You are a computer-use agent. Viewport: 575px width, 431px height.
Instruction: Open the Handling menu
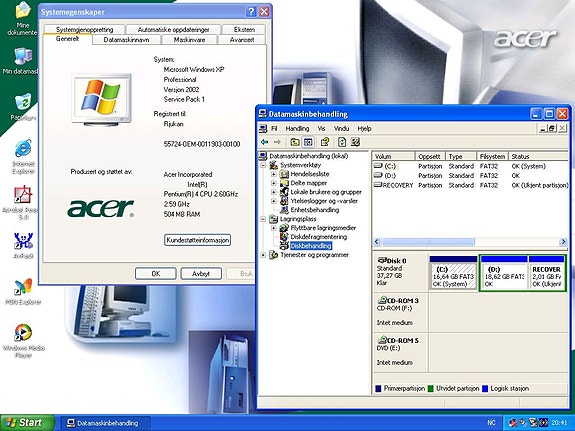[x=297, y=128]
